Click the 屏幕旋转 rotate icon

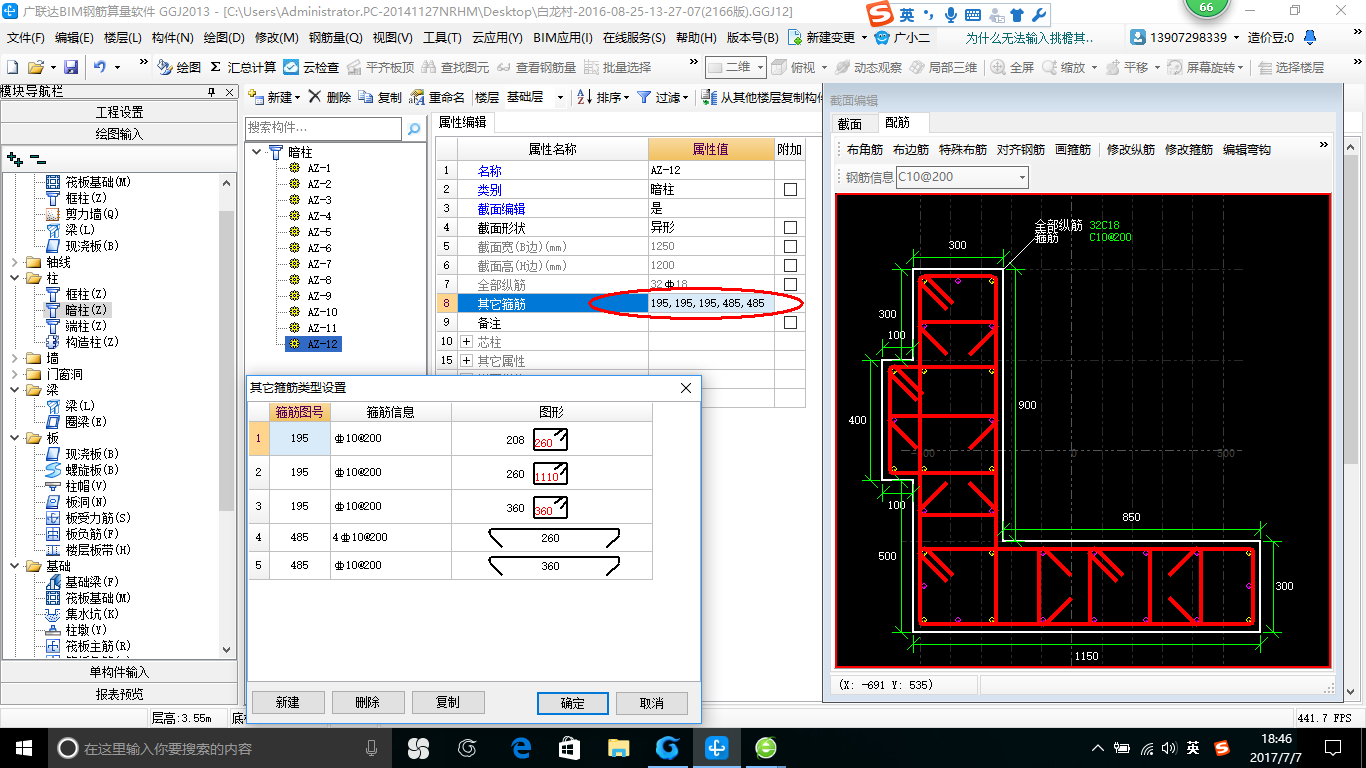point(1174,67)
